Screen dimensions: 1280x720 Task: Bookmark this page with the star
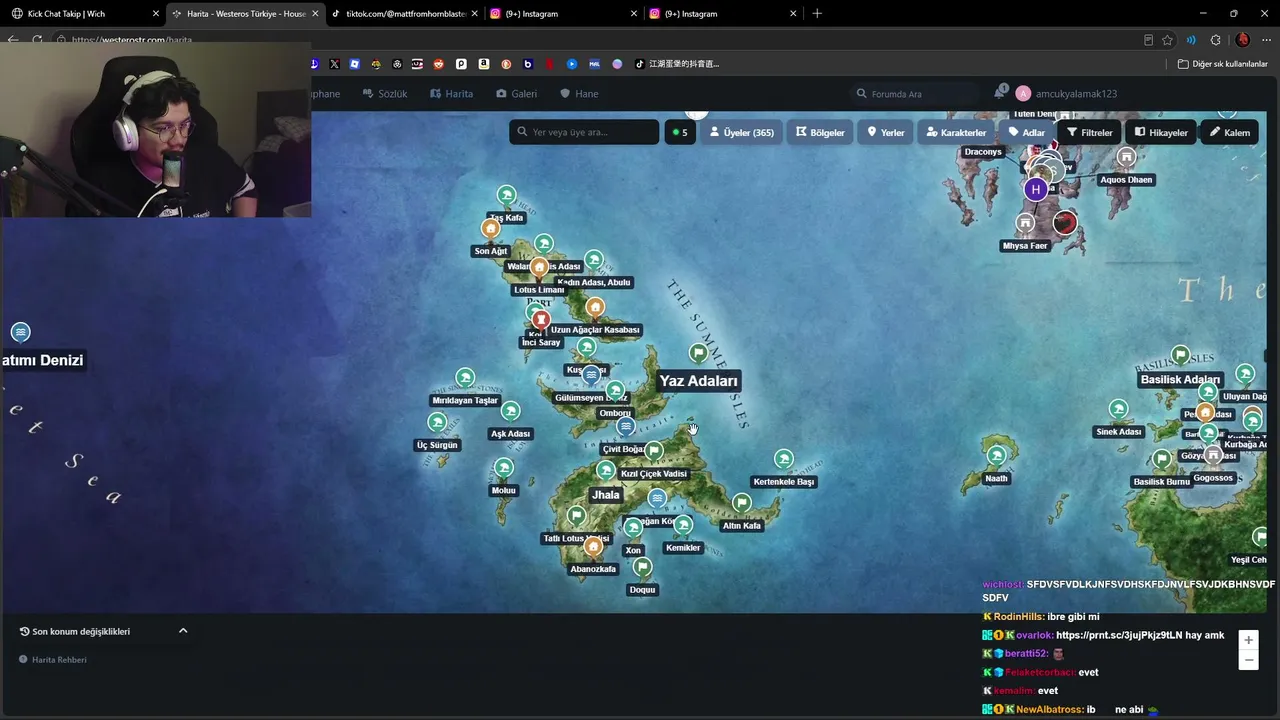1167,40
